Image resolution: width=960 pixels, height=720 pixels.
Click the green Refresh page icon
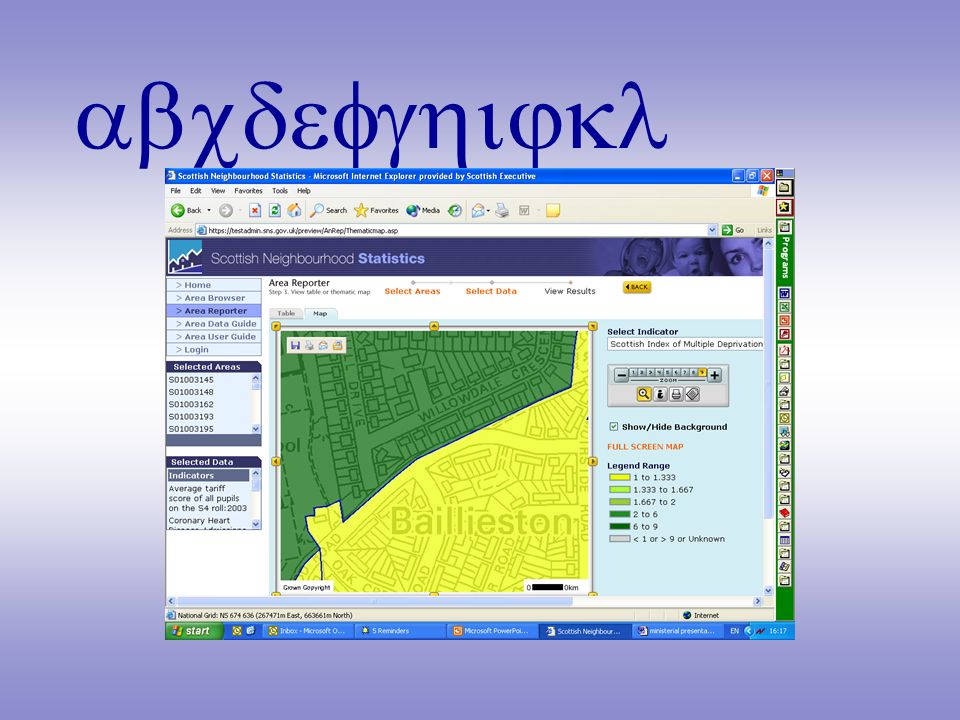pyautogui.click(x=275, y=211)
